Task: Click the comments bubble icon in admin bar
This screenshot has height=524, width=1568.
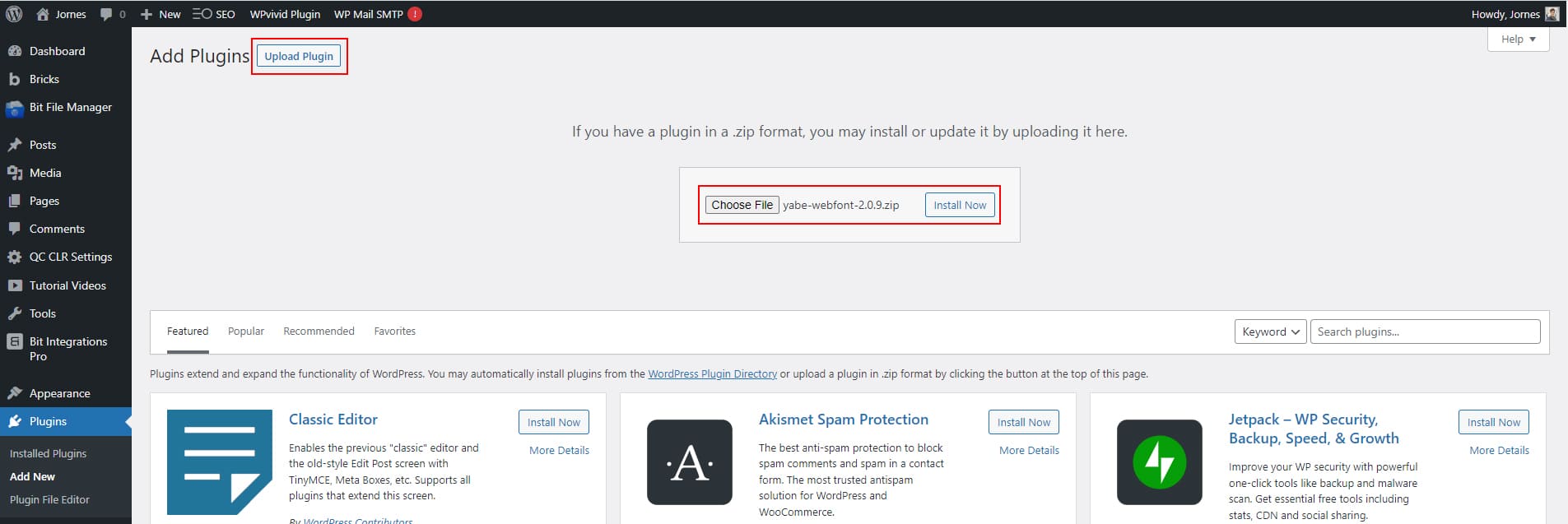Action: [106, 14]
